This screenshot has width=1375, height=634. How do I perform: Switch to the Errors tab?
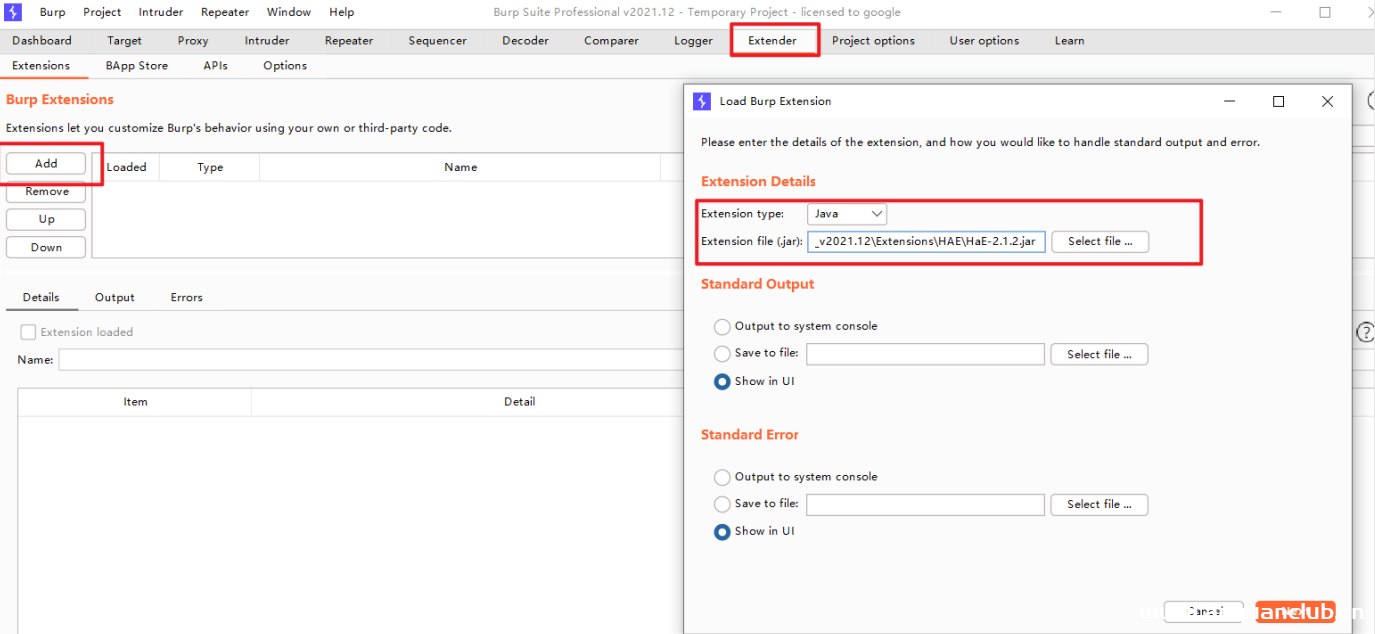tap(186, 297)
